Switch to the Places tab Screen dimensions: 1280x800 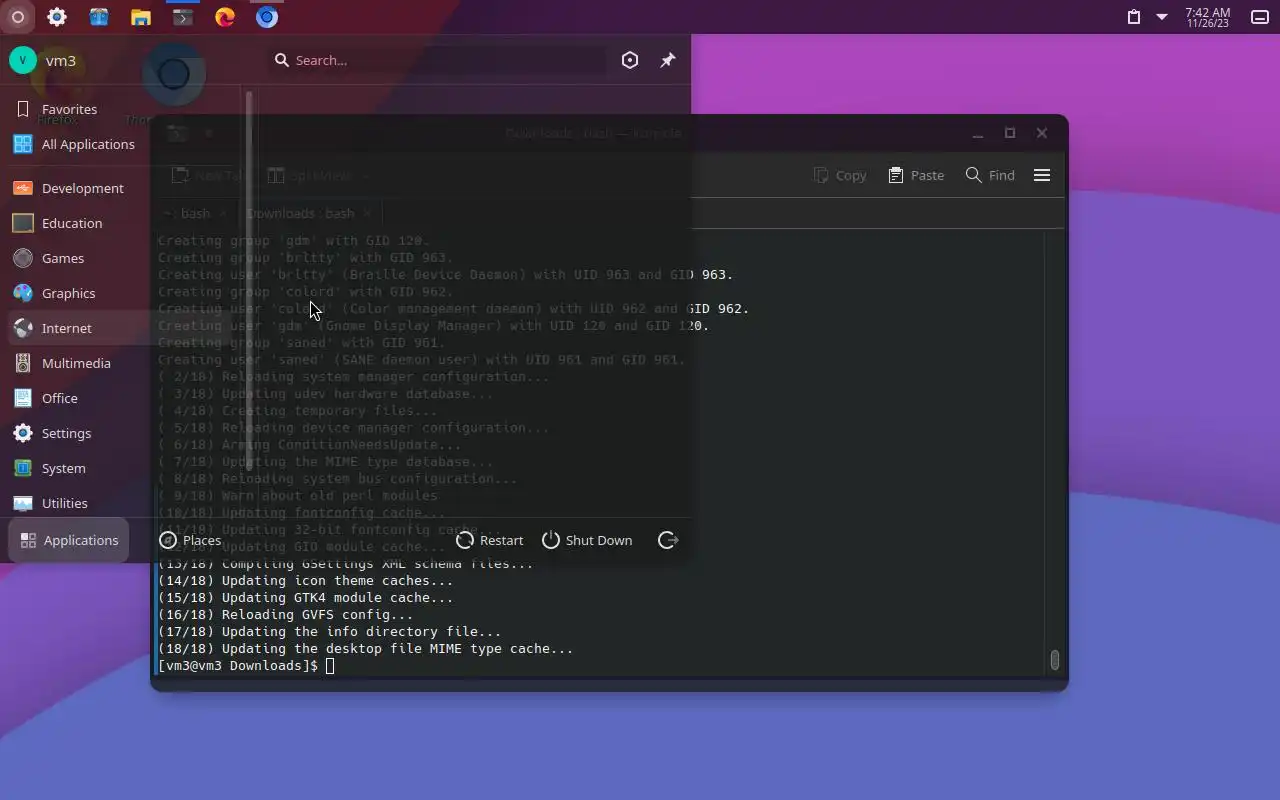click(x=190, y=540)
